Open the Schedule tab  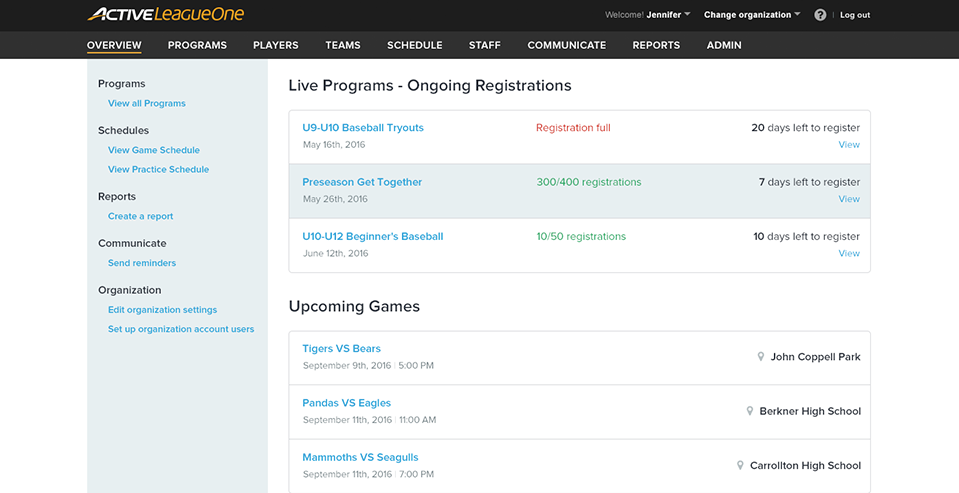point(414,45)
